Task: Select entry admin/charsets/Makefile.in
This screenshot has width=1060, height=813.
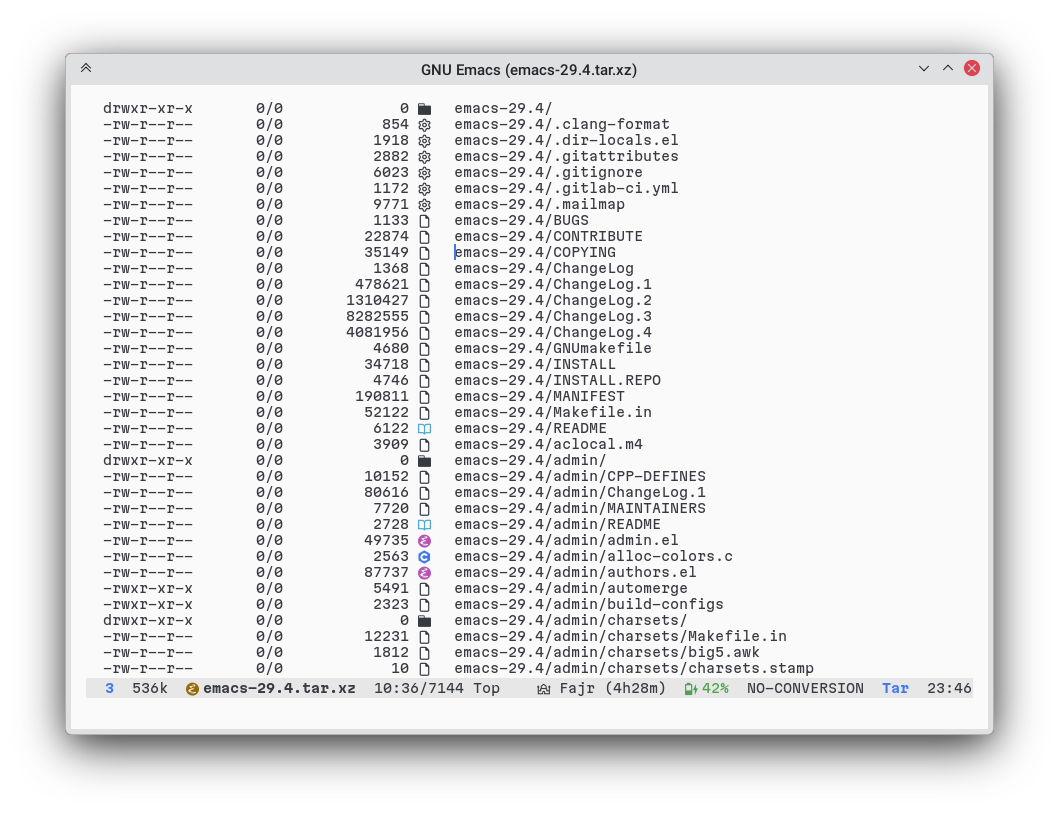Action: (x=620, y=637)
